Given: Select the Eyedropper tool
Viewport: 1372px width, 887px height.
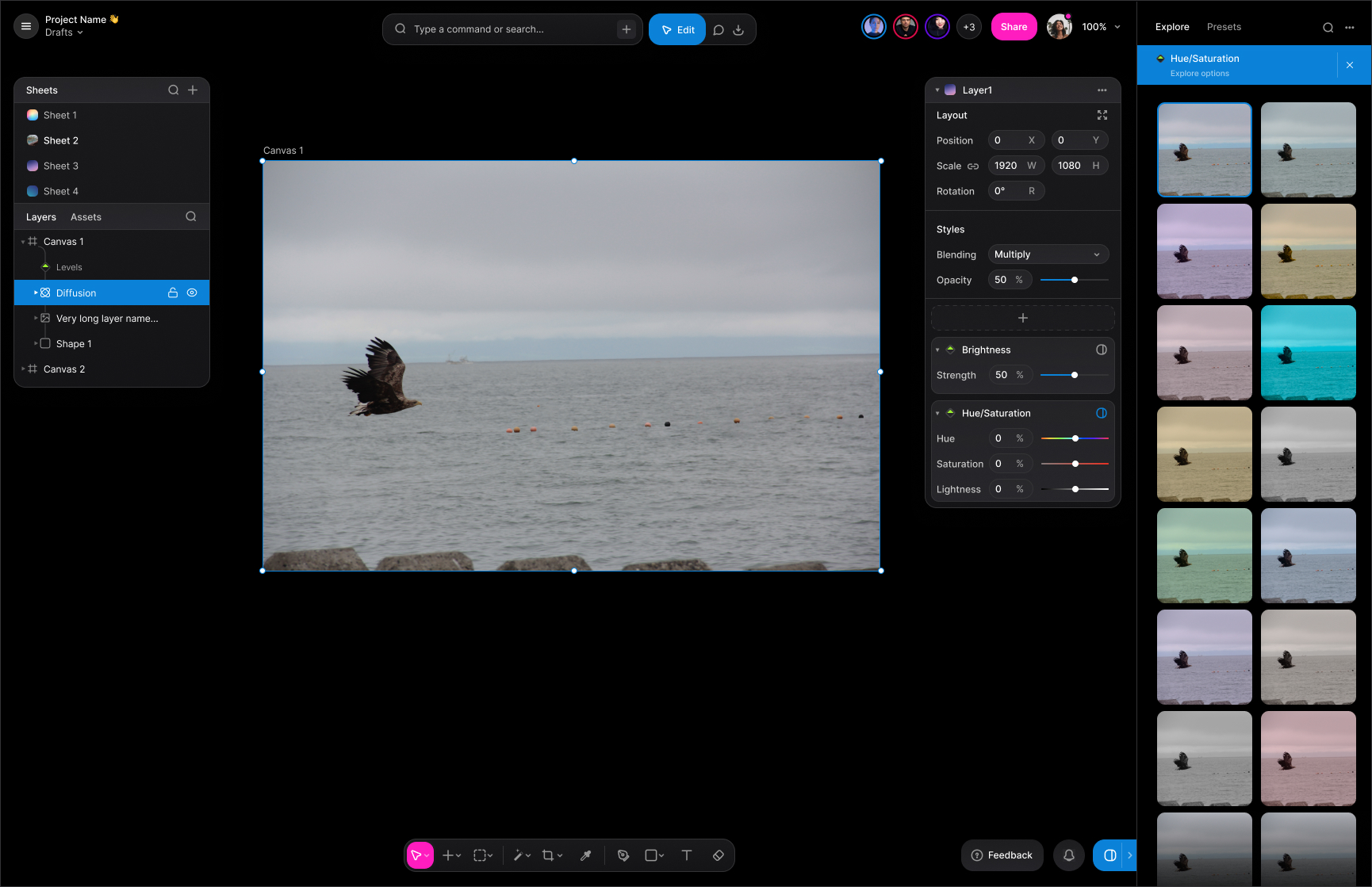Looking at the screenshot, I should pyautogui.click(x=585, y=855).
